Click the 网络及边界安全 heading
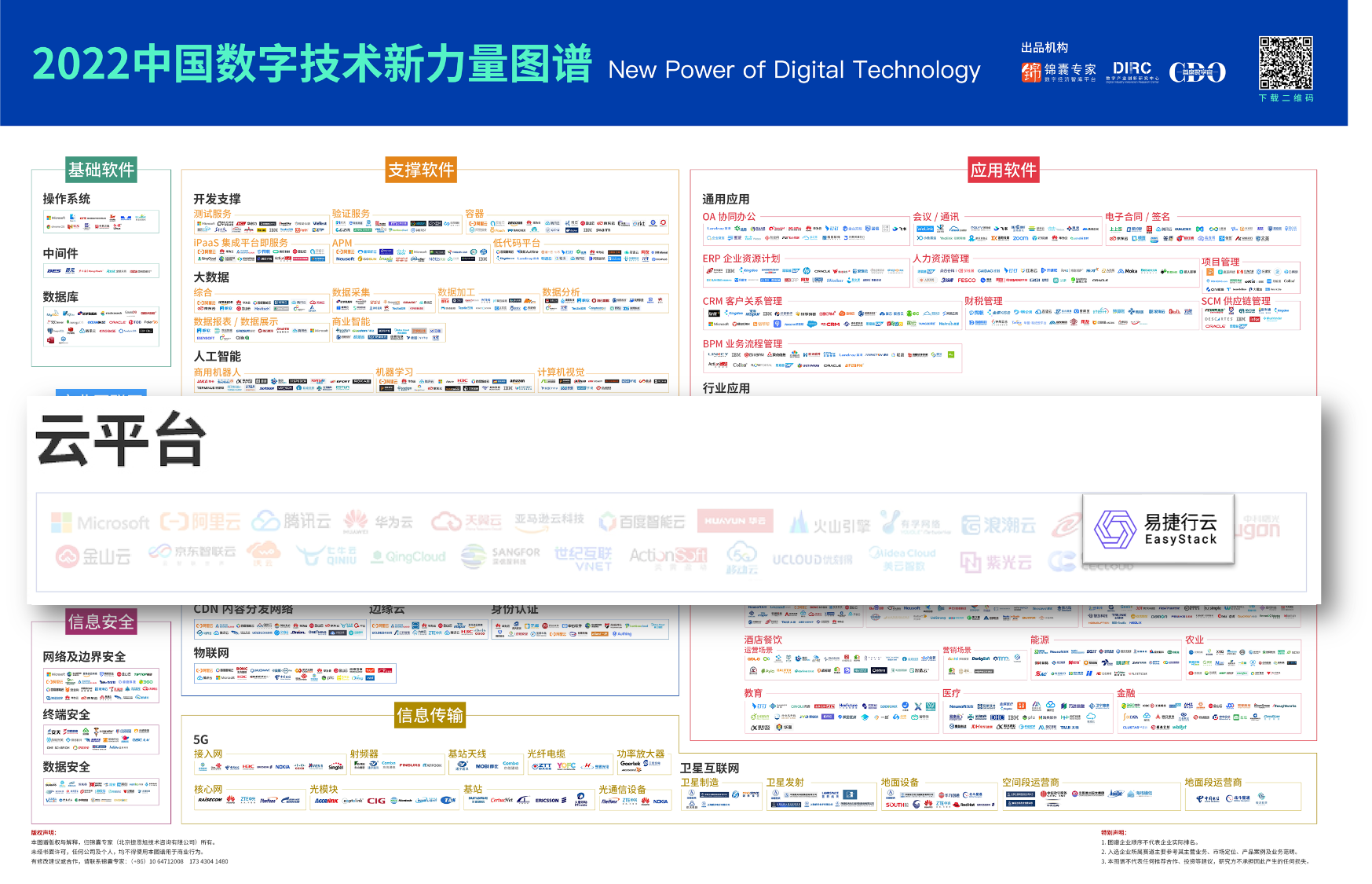 click(84, 656)
